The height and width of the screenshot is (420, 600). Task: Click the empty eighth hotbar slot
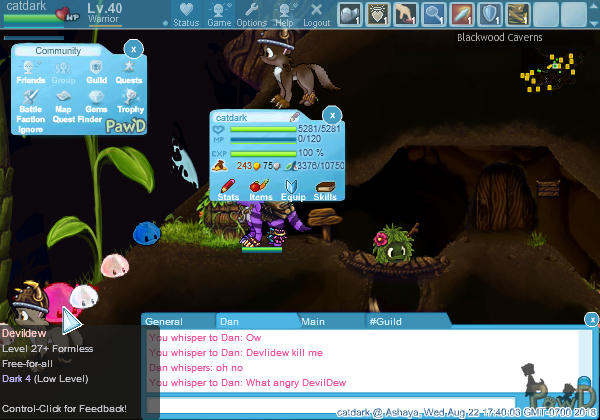click(x=546, y=15)
